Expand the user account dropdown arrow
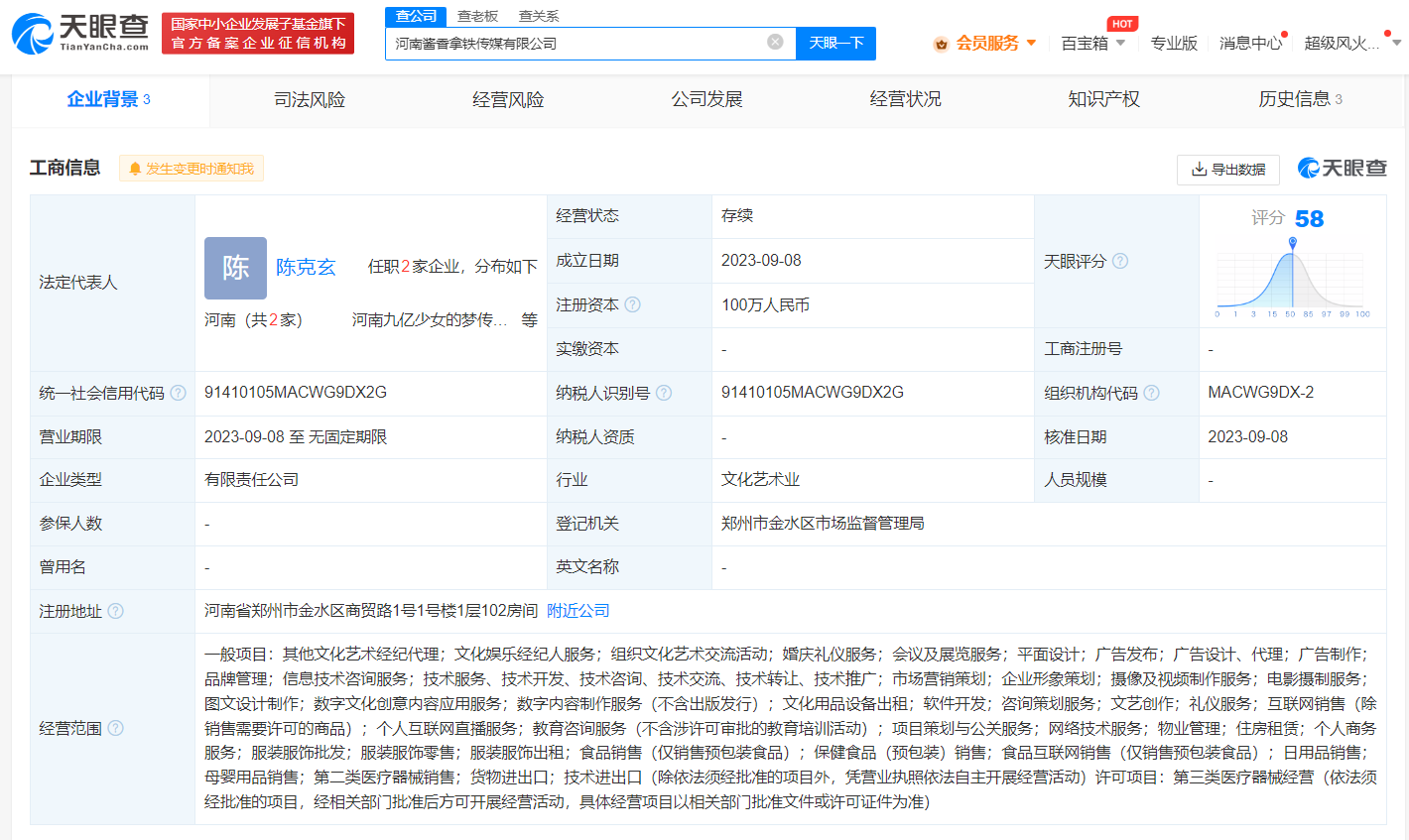Image resolution: width=1409 pixels, height=840 pixels. [1396, 43]
